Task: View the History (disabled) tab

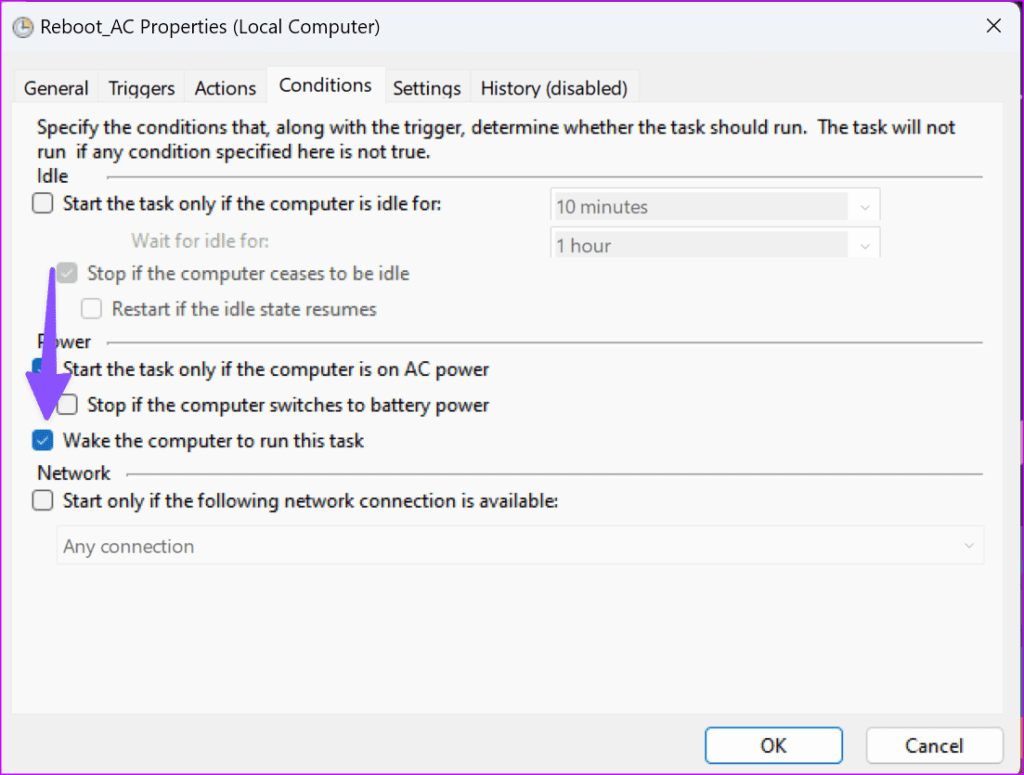Action: click(x=554, y=88)
